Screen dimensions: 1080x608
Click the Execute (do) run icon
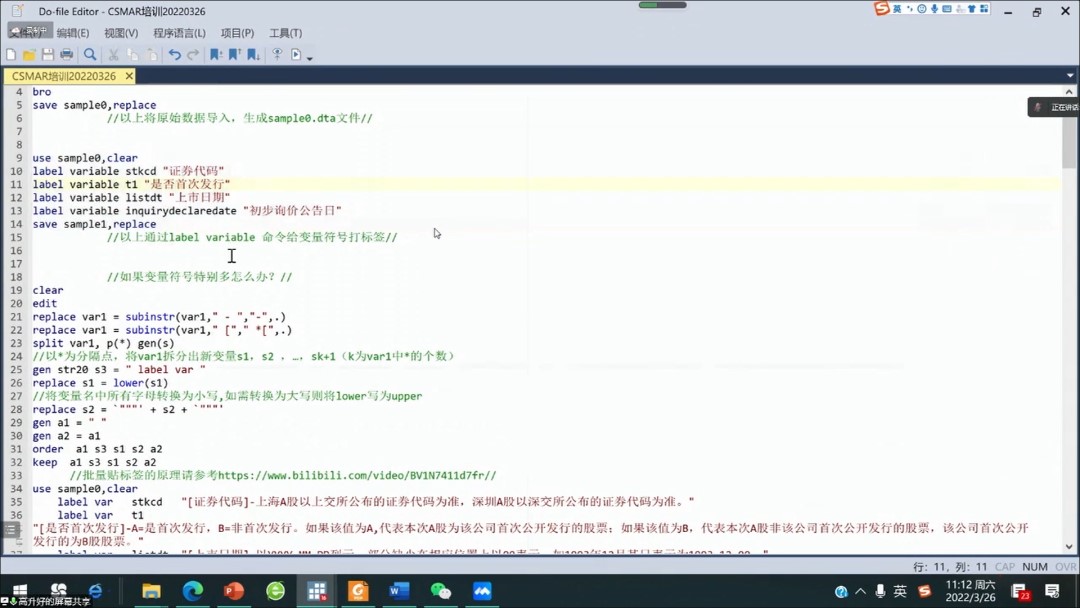[296, 55]
